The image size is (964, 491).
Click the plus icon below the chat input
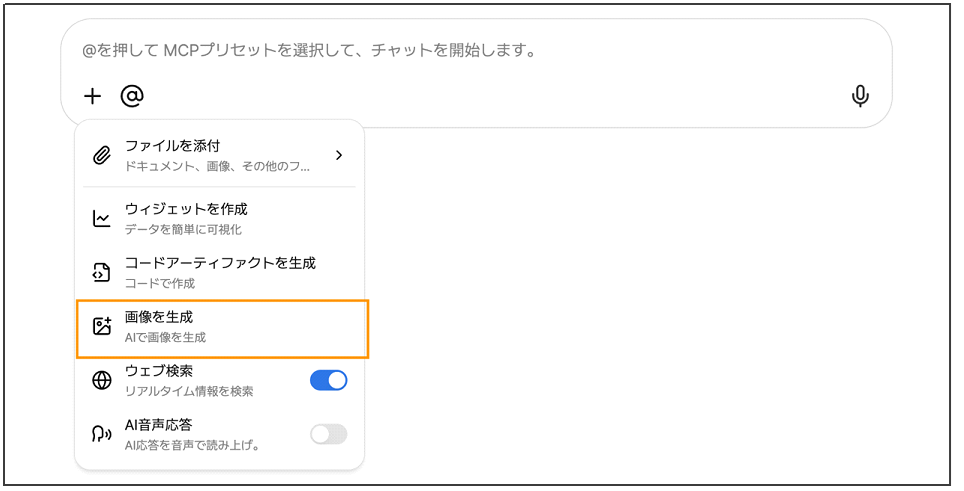pyautogui.click(x=92, y=96)
